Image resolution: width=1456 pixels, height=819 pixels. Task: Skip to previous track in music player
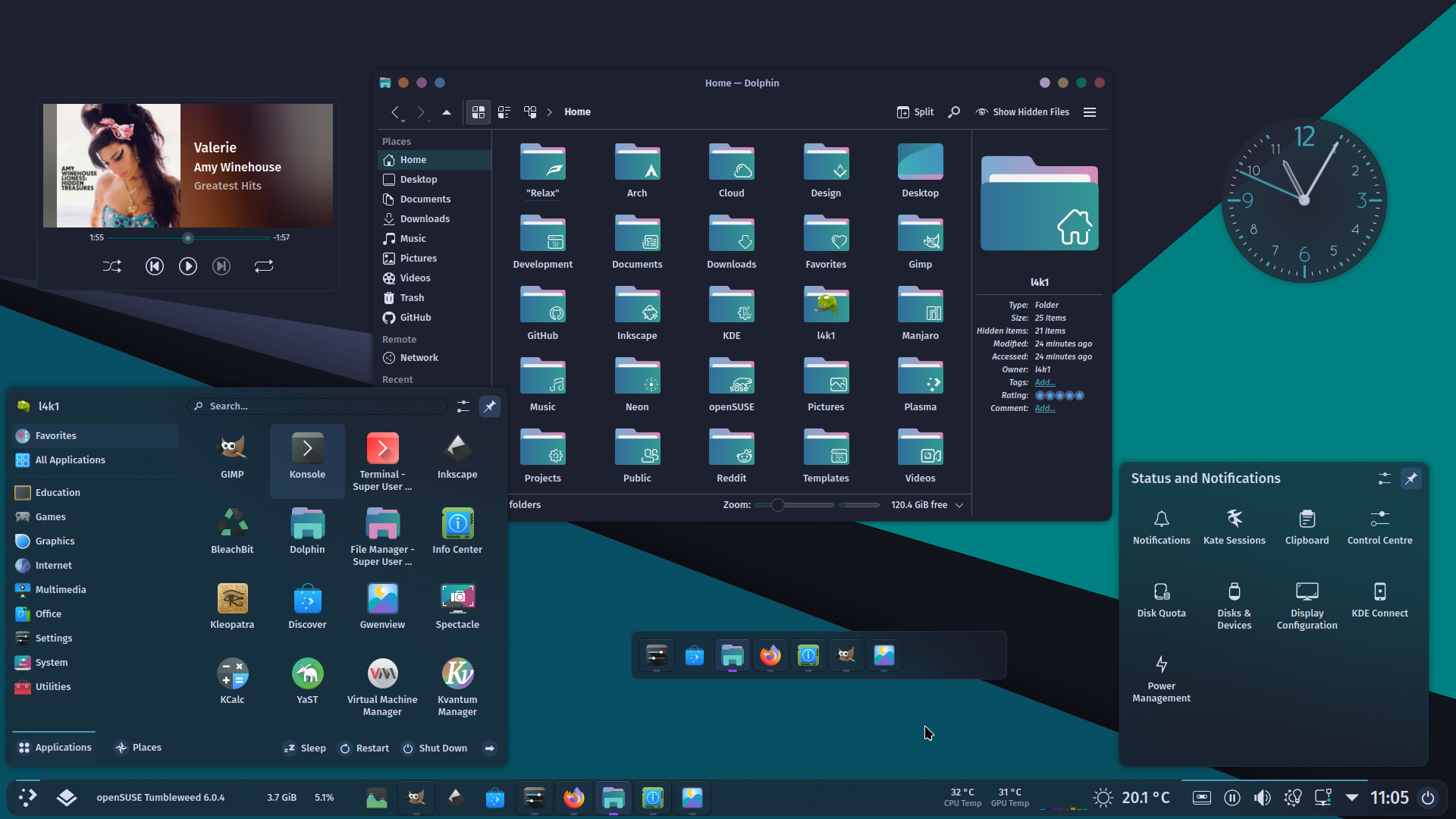click(x=154, y=266)
